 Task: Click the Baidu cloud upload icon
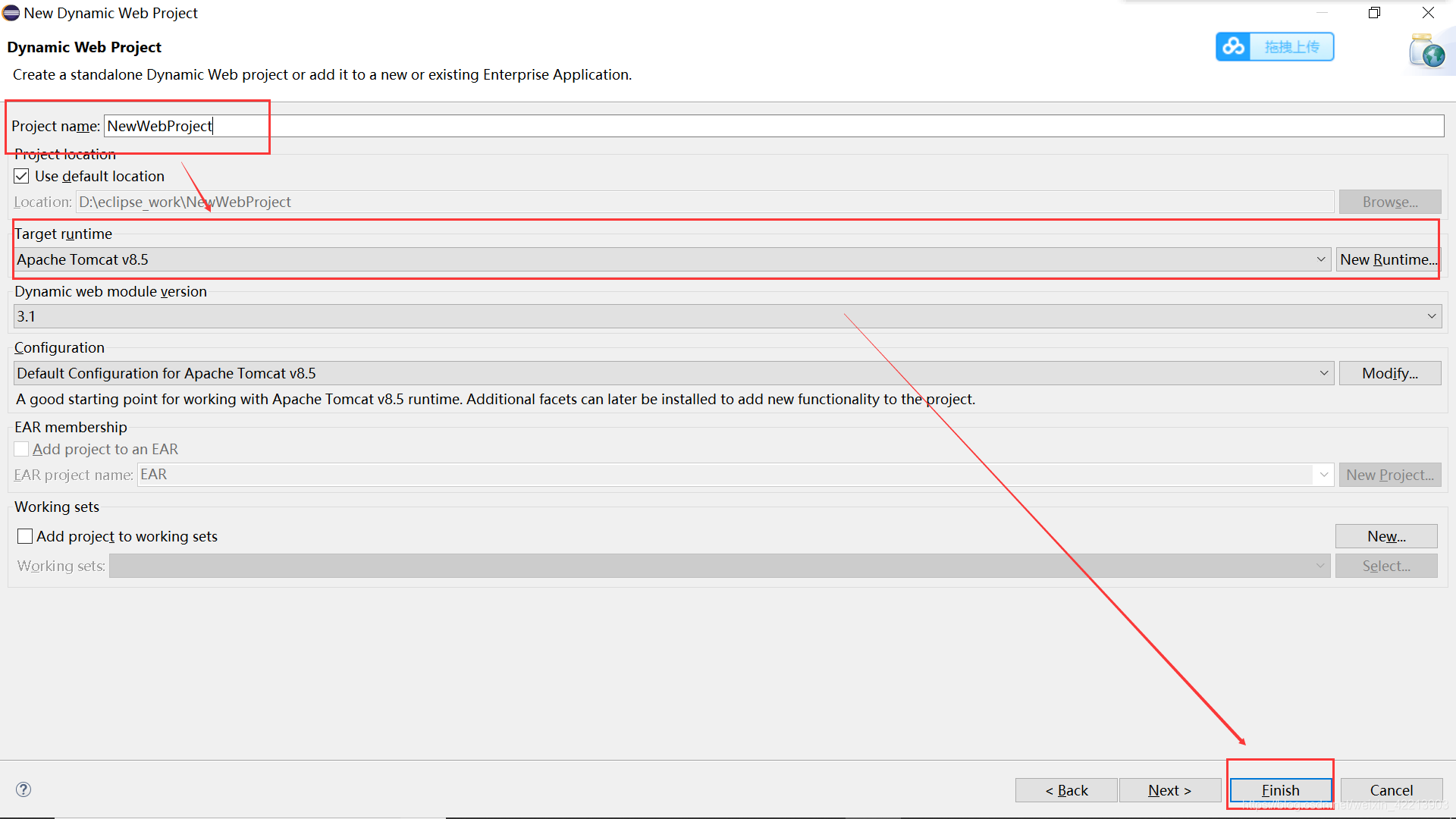1233,47
